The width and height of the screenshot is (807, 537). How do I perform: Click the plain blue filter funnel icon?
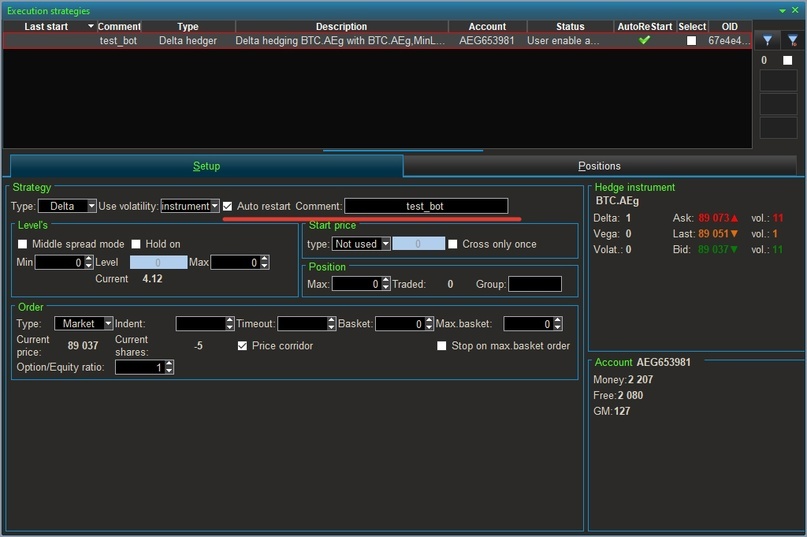(767, 40)
